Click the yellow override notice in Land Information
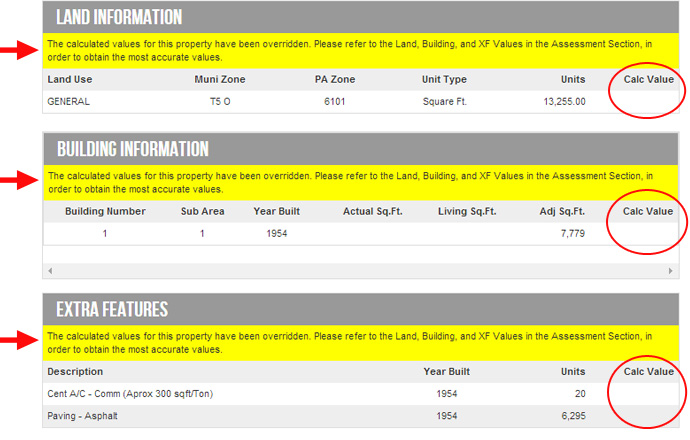This screenshot has width=690, height=440. [x=361, y=51]
